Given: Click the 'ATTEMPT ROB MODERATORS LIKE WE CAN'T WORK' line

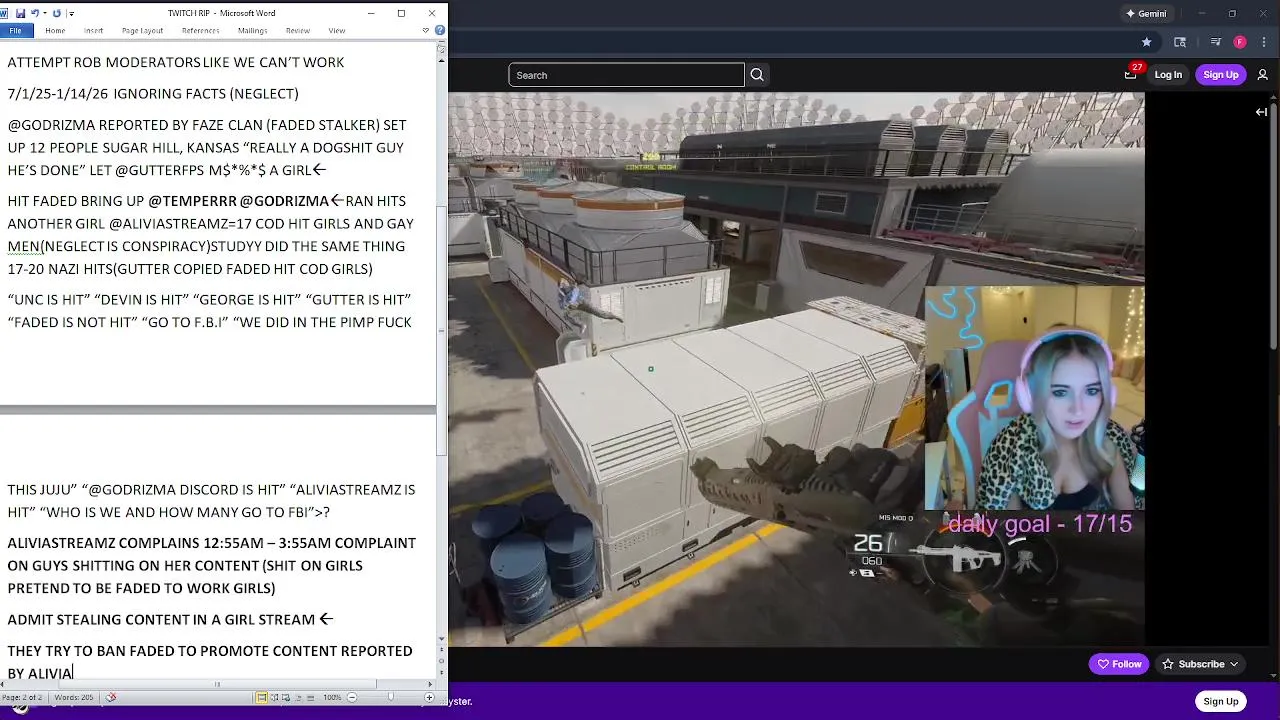Looking at the screenshot, I should [176, 62].
